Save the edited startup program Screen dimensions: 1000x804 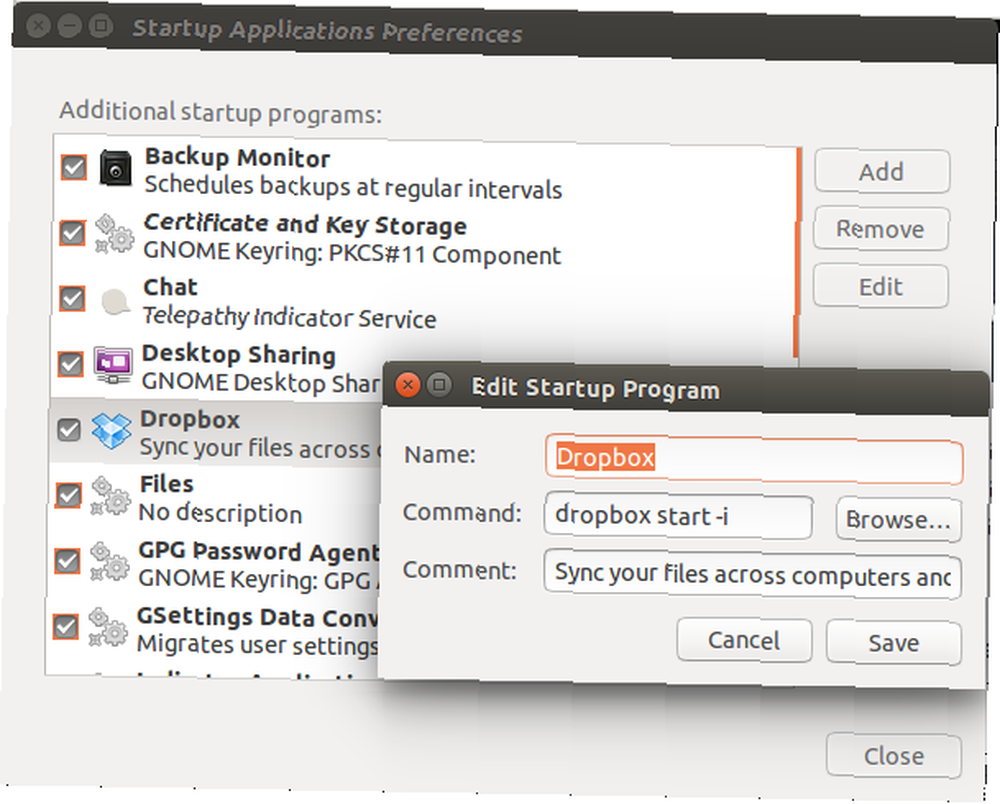[893, 643]
